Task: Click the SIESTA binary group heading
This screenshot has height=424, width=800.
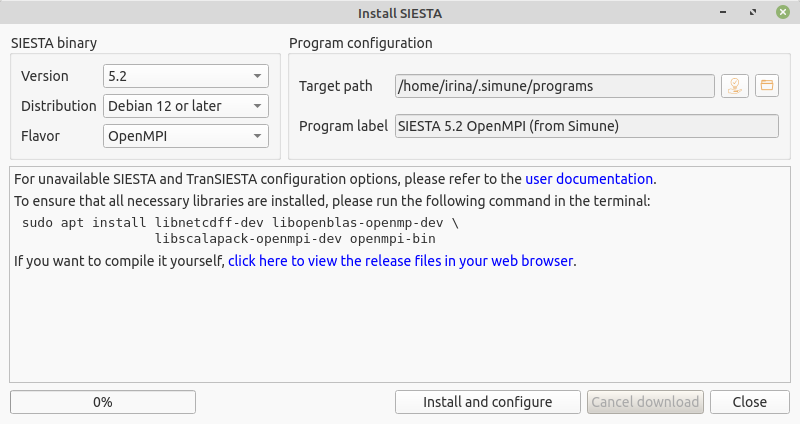Action: coord(54,43)
